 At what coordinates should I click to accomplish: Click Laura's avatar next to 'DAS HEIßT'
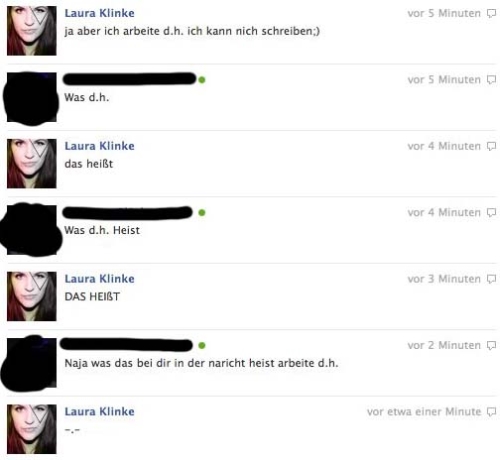click(x=32, y=296)
